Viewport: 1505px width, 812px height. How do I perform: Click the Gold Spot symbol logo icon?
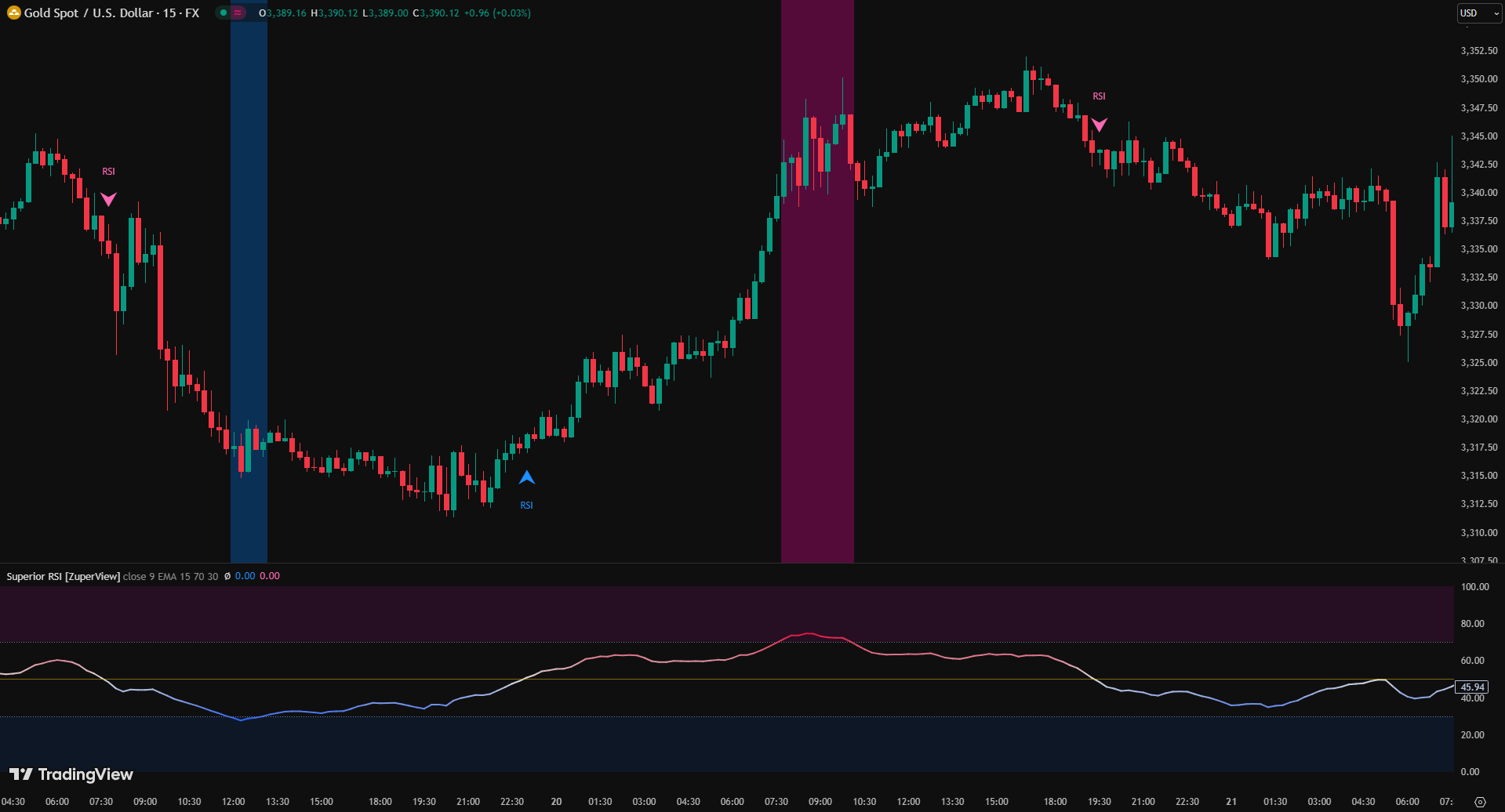pos(13,13)
